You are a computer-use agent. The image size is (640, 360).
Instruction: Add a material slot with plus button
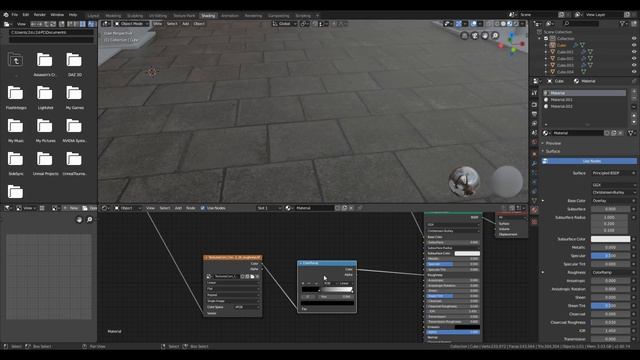pyautogui.click(x=634, y=91)
